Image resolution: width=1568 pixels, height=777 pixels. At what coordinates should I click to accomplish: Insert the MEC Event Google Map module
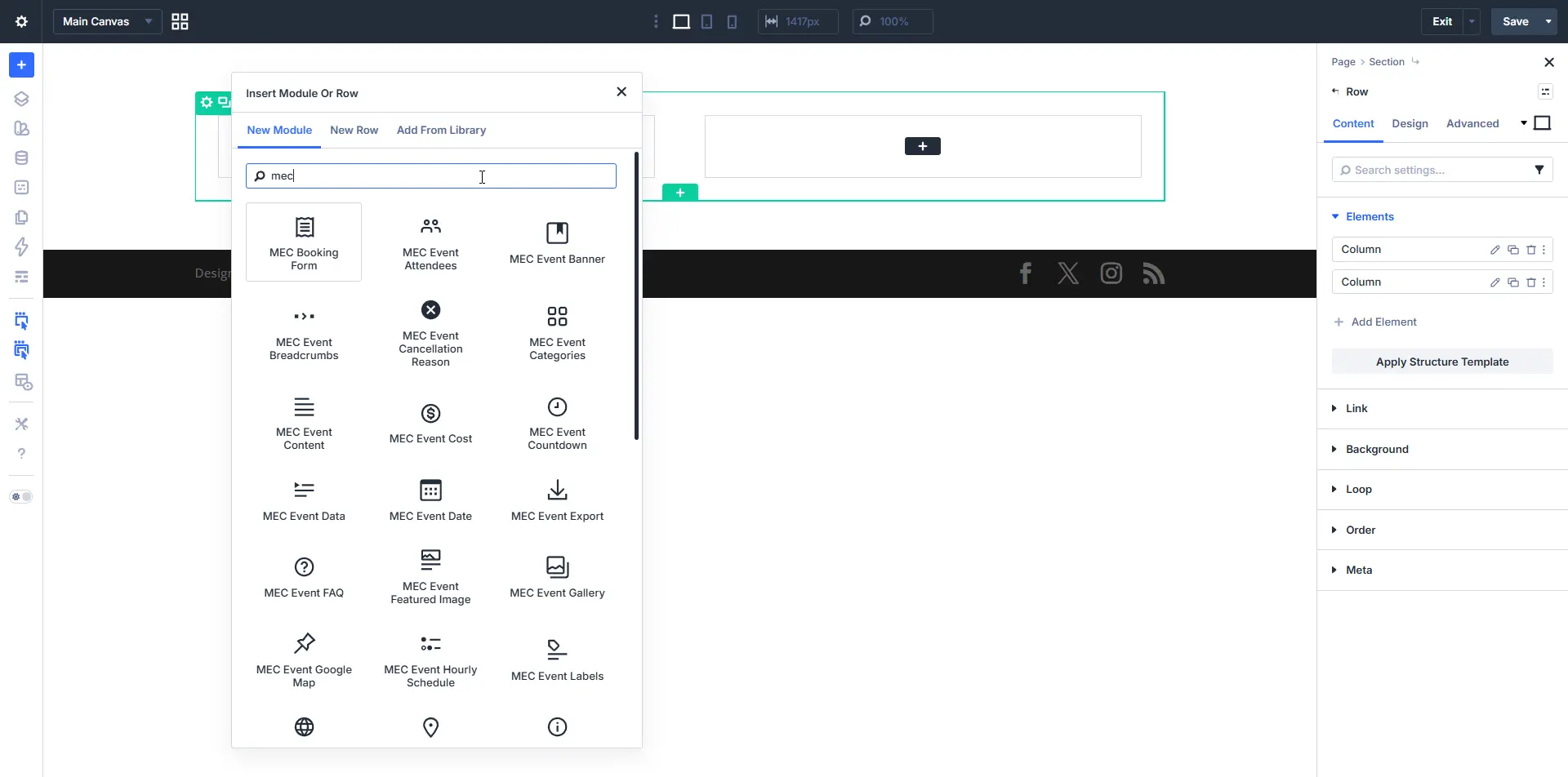point(304,661)
